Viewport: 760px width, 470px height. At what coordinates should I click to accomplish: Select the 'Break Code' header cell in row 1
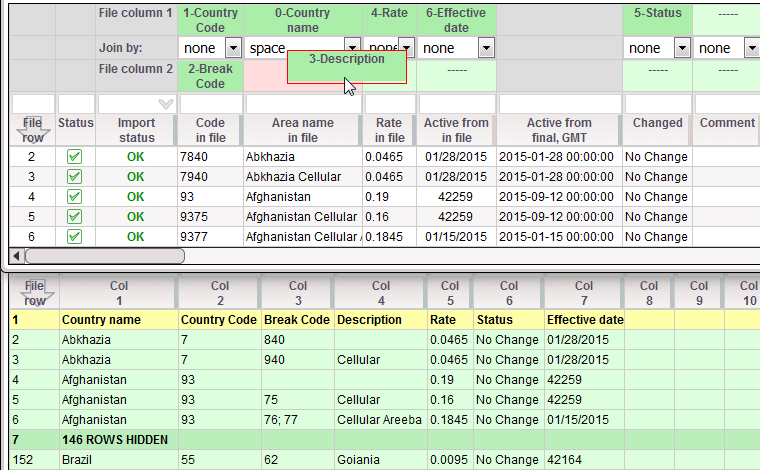[297, 320]
